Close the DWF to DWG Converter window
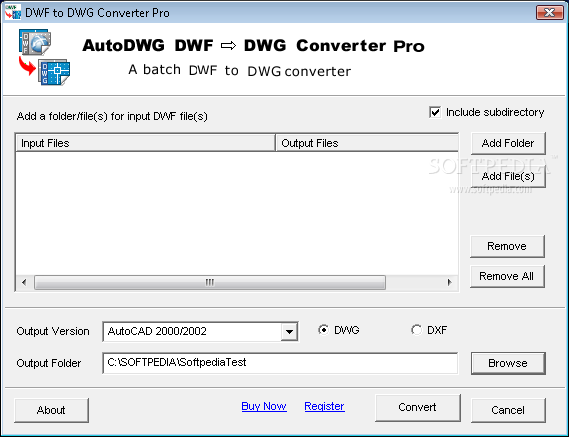Screen dimensions: 569x437 click(549, 13)
